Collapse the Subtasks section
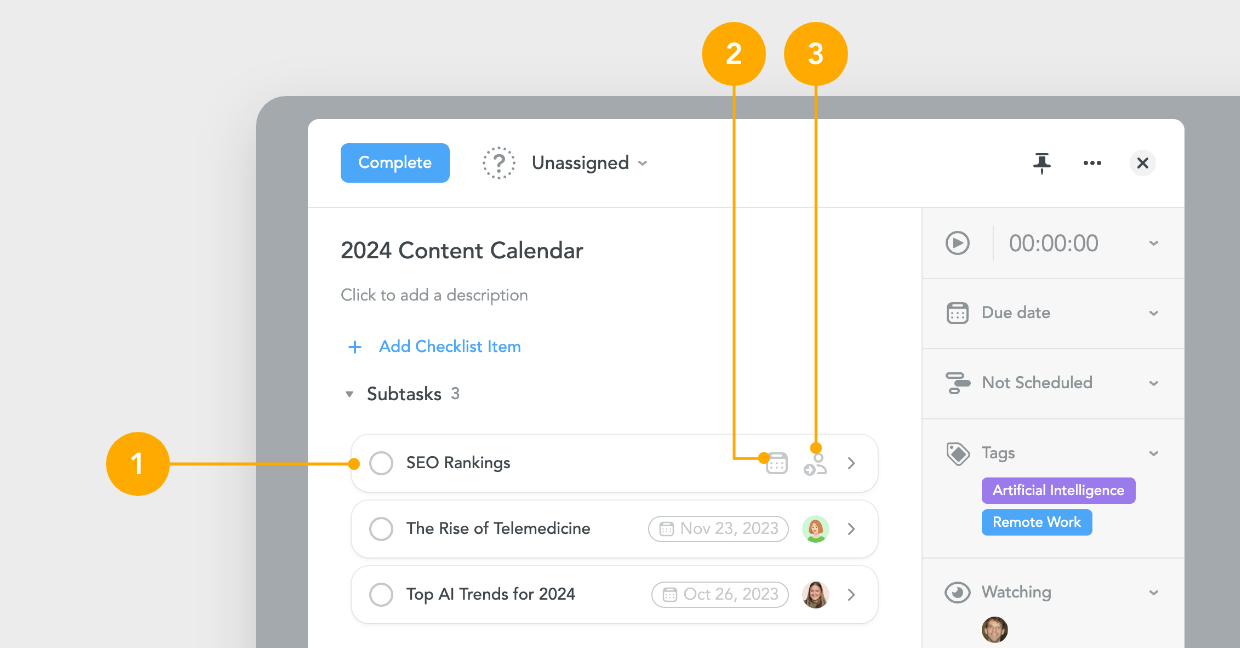Image resolution: width=1240 pixels, height=648 pixels. (x=350, y=393)
